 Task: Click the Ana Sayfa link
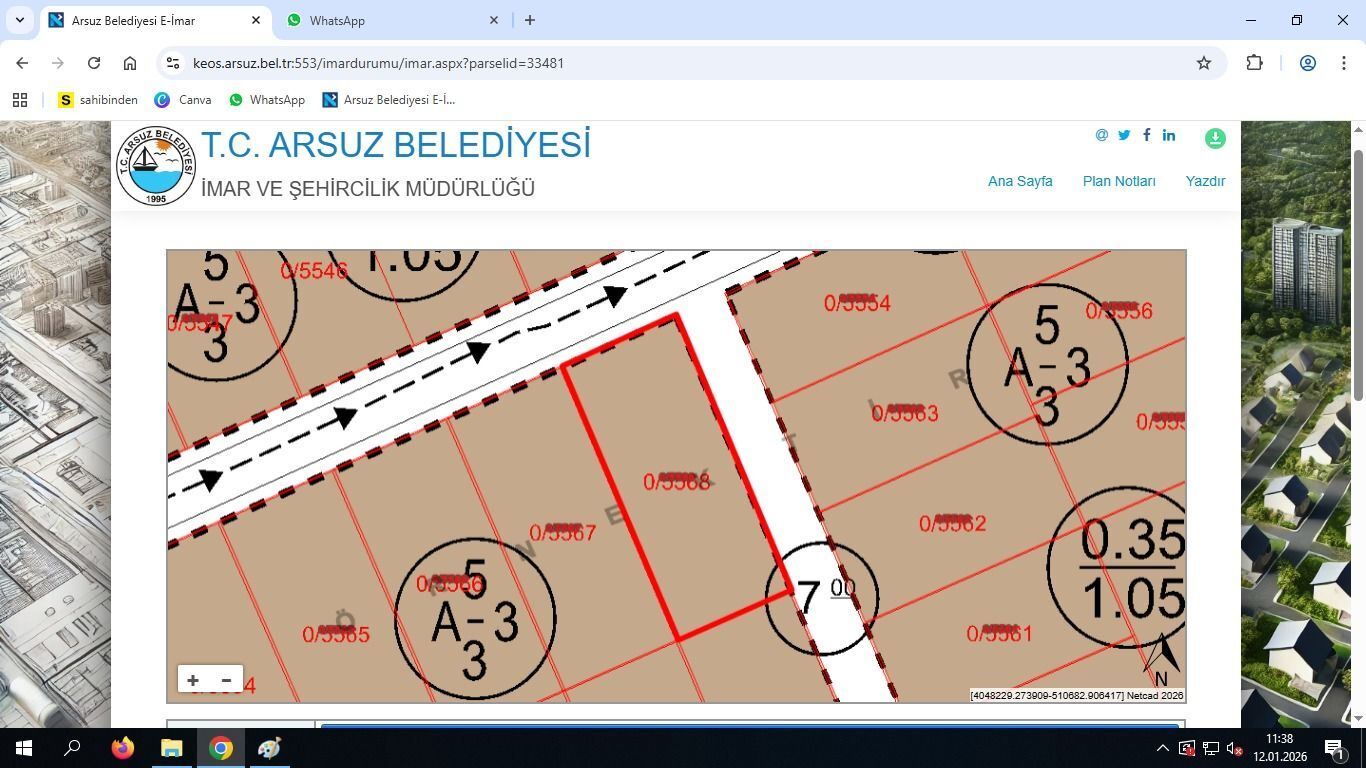1020,181
